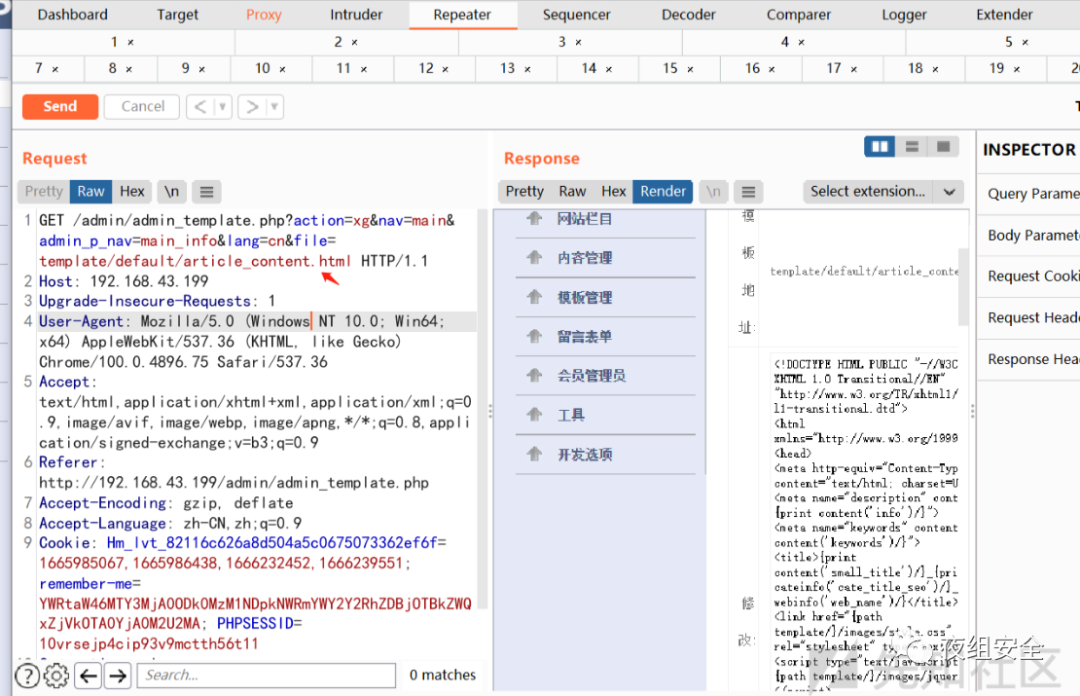Switch Response view to Raw
This screenshot has height=696, width=1080.
pyautogui.click(x=572, y=192)
